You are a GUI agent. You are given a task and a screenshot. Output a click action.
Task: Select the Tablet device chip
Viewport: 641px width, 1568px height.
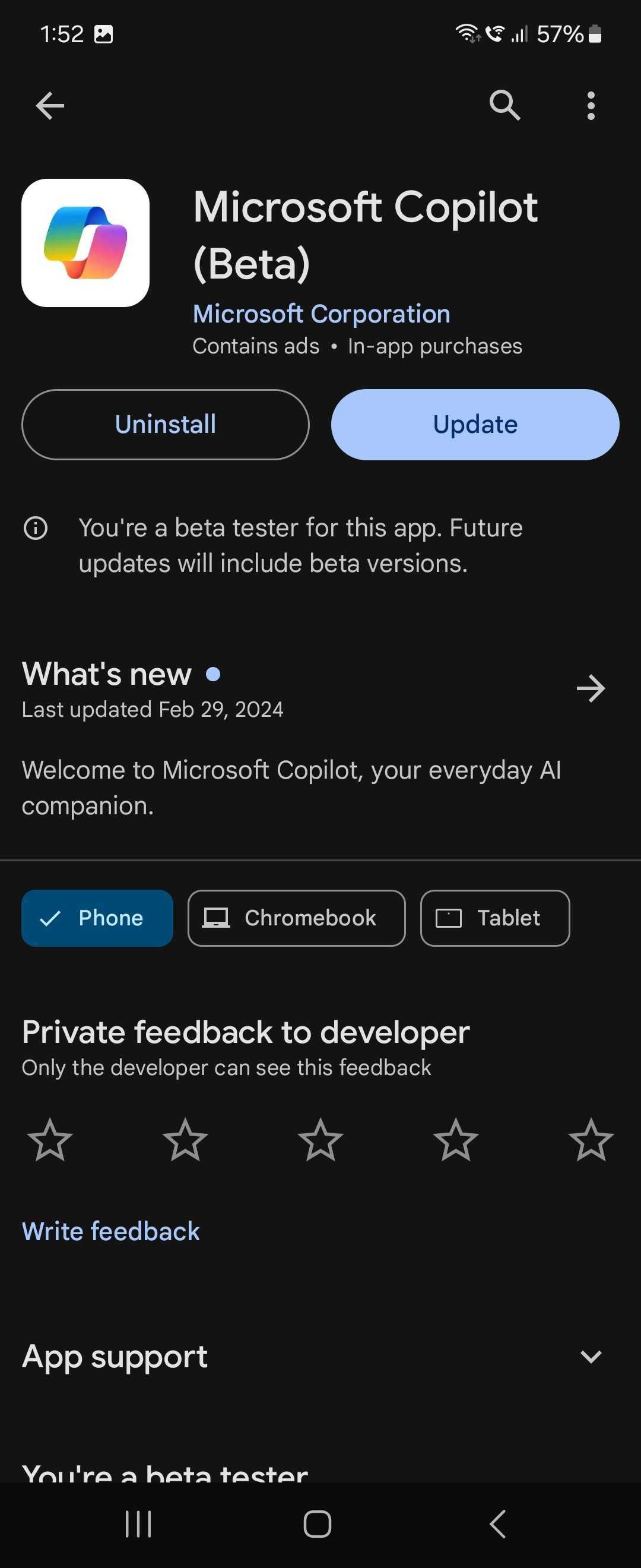495,918
